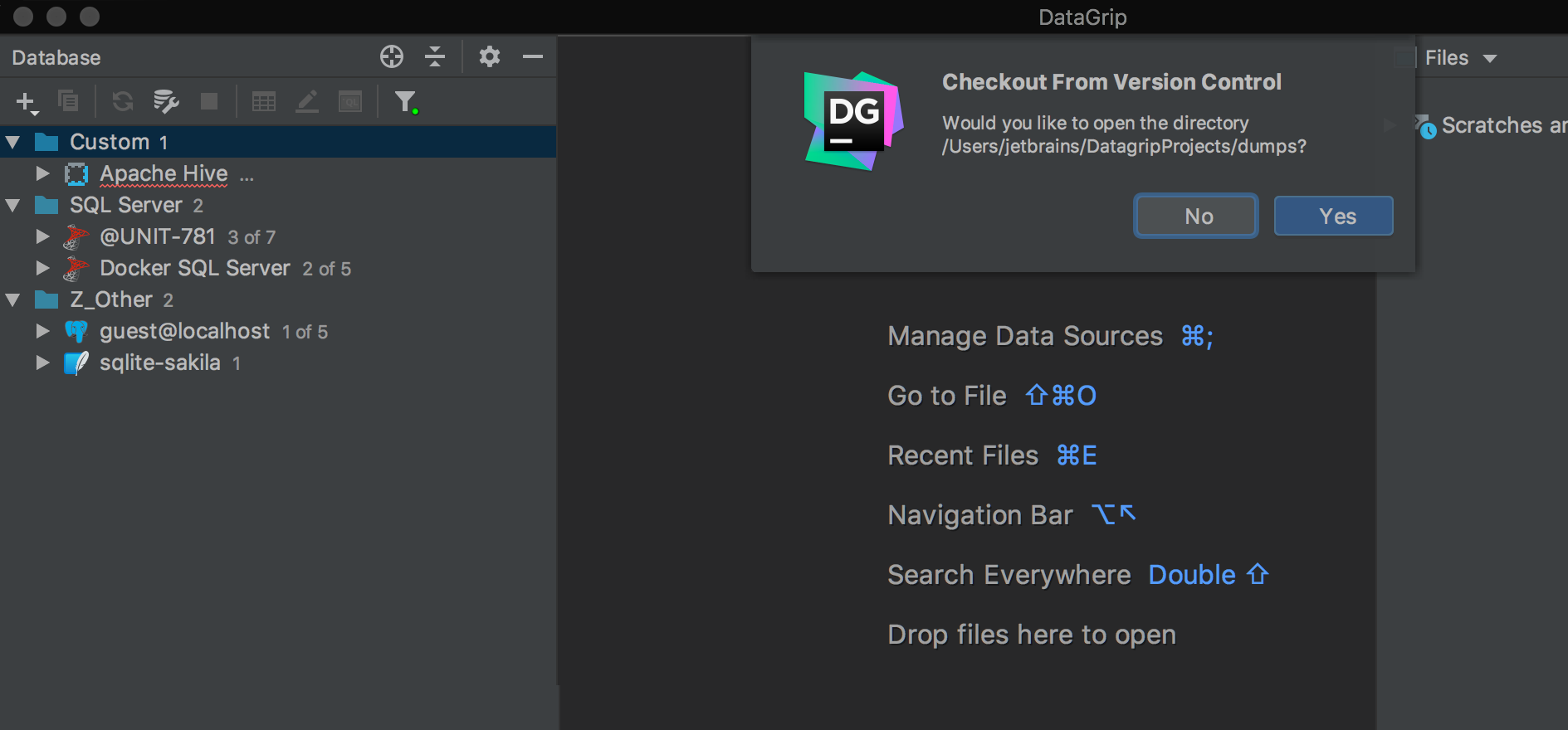This screenshot has height=730, width=1568.
Task: Click the Apache Hive data source icon
Action: point(76,173)
